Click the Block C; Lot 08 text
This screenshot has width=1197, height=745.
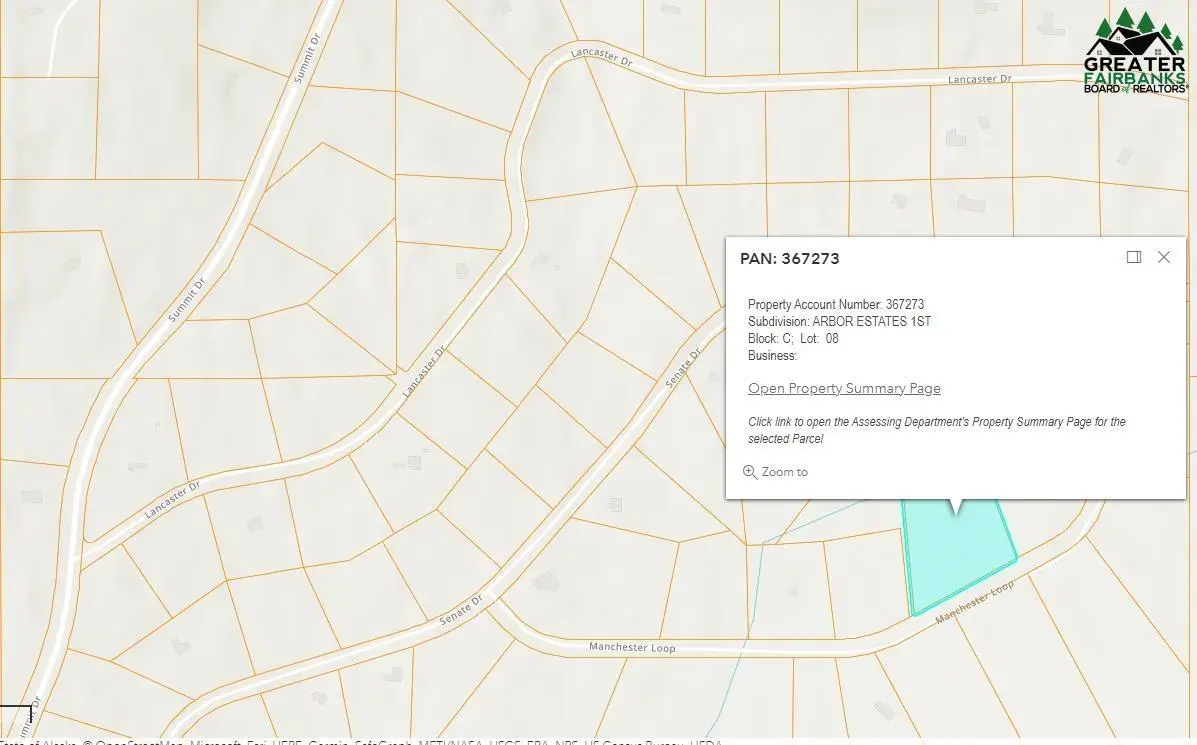[x=793, y=338]
